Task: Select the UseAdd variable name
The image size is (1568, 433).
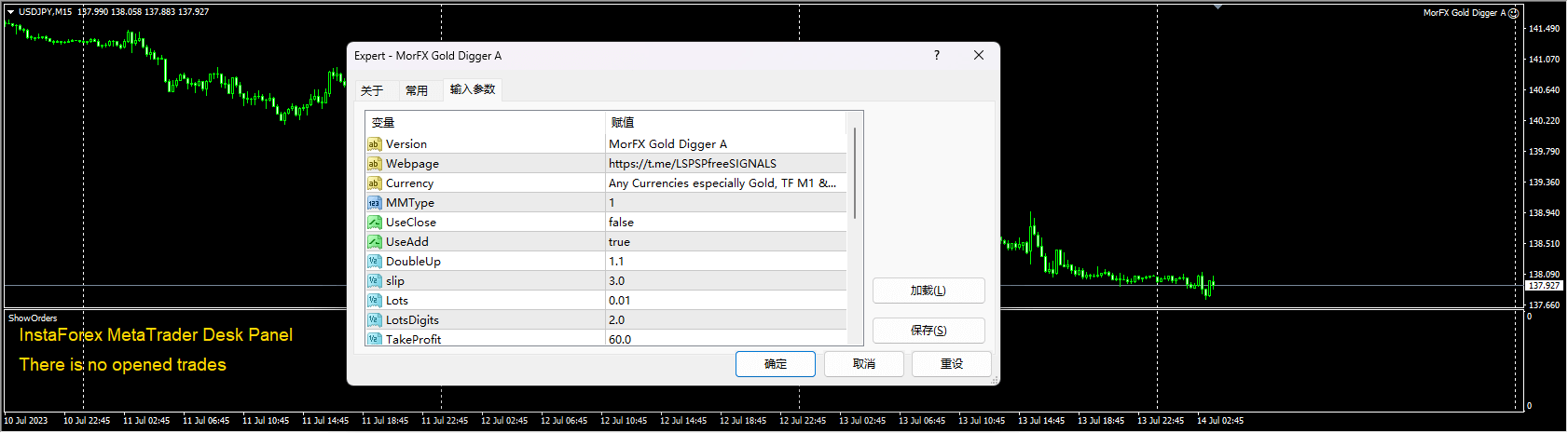Action: (407, 242)
